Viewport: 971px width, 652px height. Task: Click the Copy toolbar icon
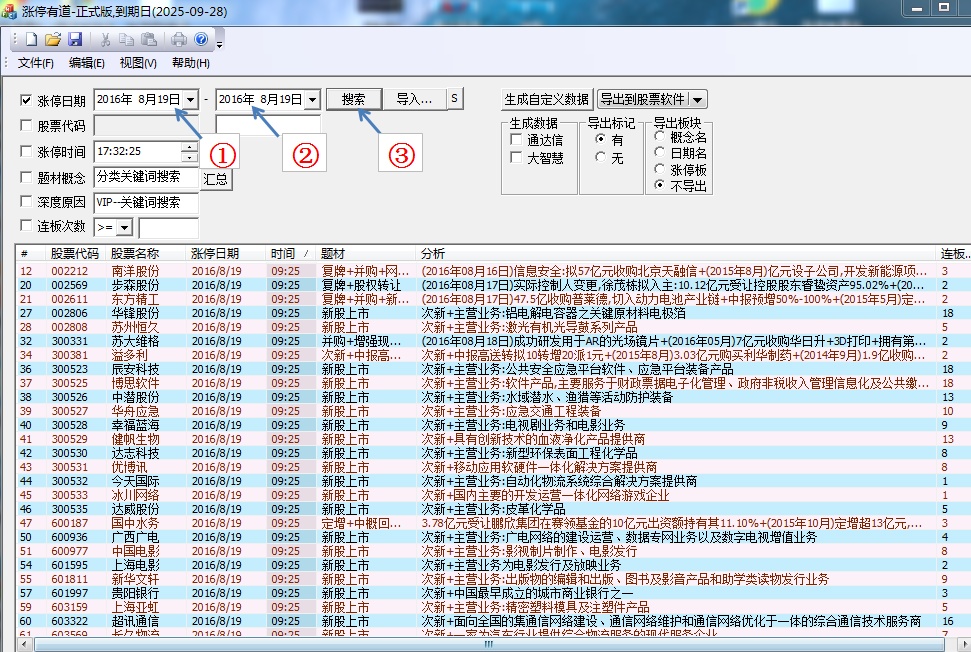pos(126,40)
